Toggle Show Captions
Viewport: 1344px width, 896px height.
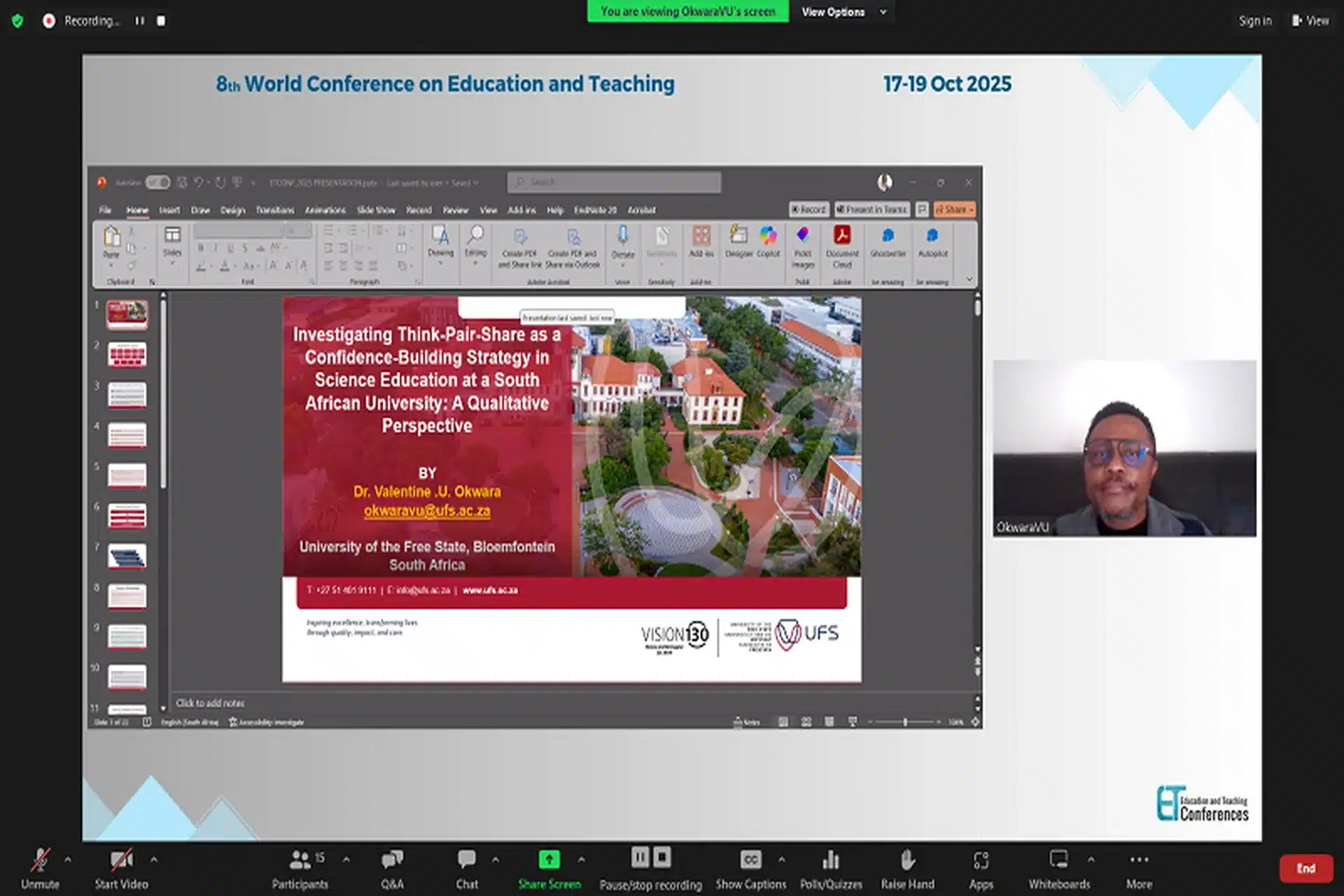[x=750, y=860]
